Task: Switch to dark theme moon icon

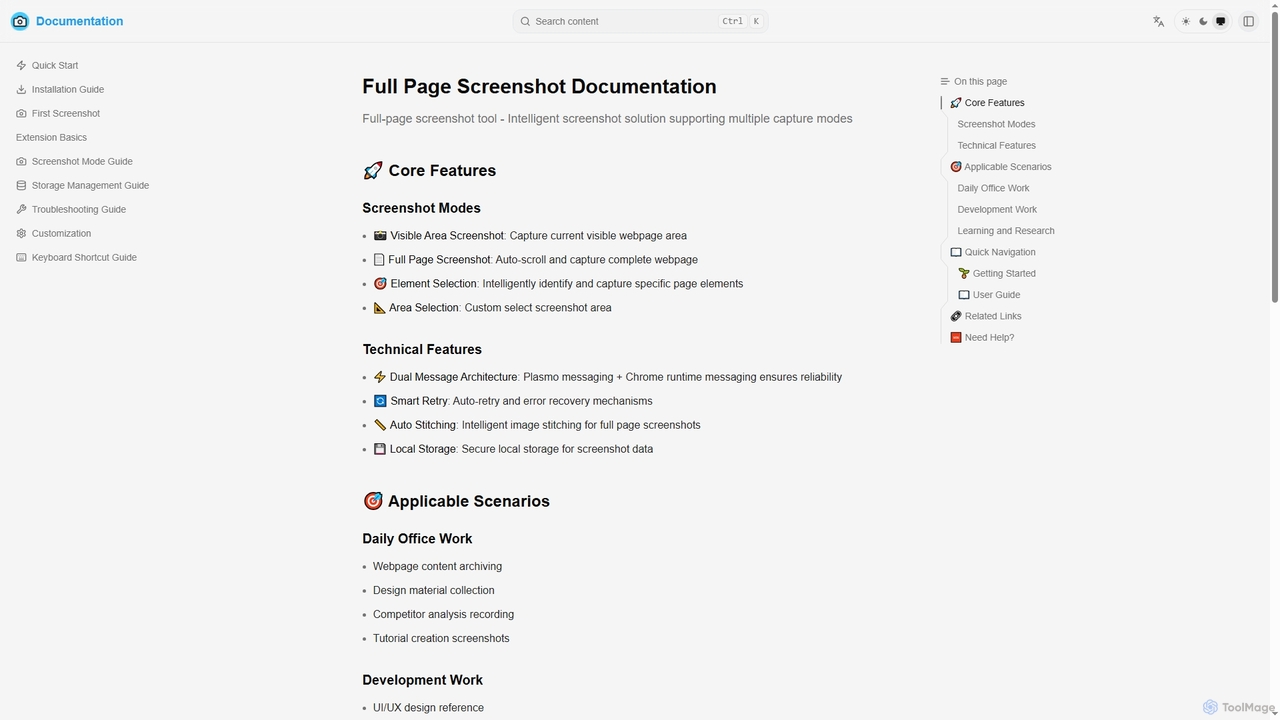Action: click(x=1203, y=21)
